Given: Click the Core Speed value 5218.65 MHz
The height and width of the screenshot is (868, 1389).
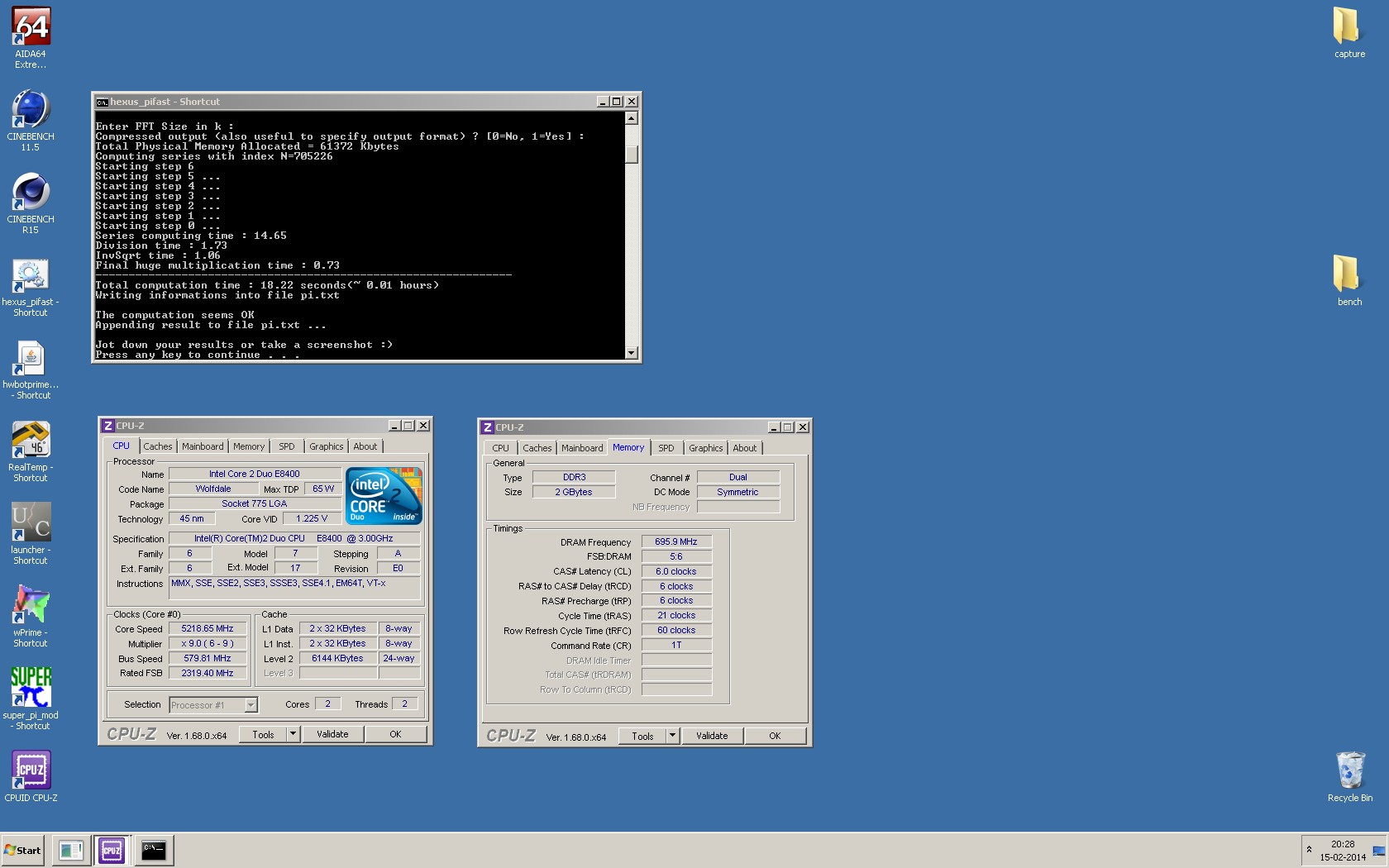Looking at the screenshot, I should pos(208,629).
